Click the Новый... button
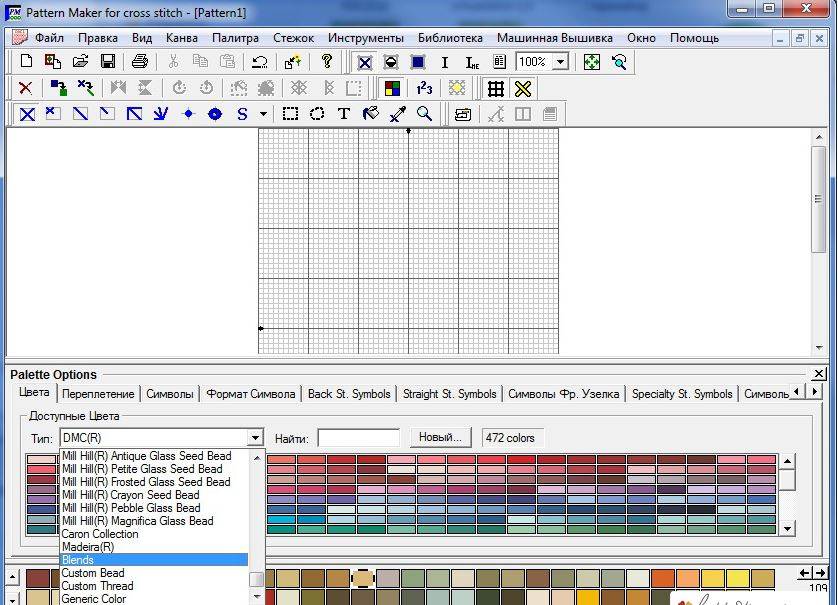Viewport: 838px width, 605px height. (x=439, y=438)
